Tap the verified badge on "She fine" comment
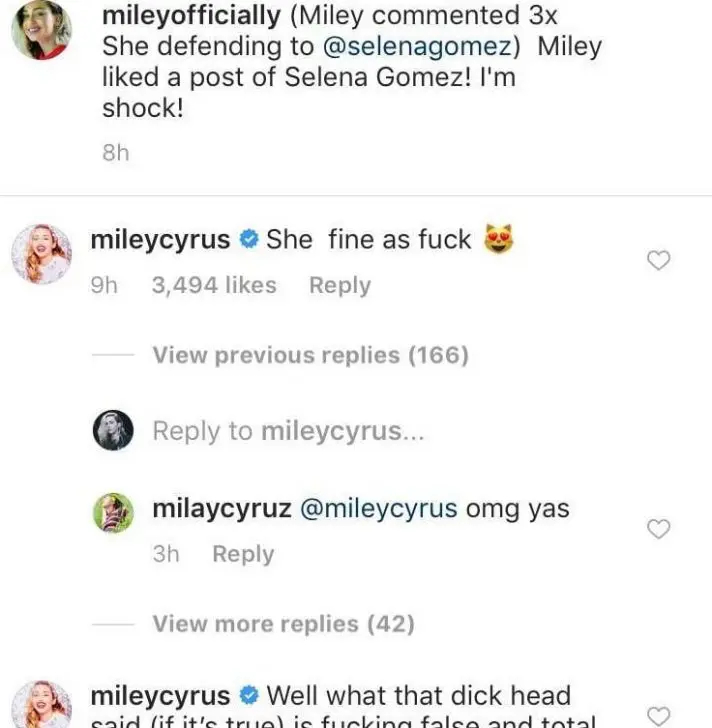 (249, 240)
